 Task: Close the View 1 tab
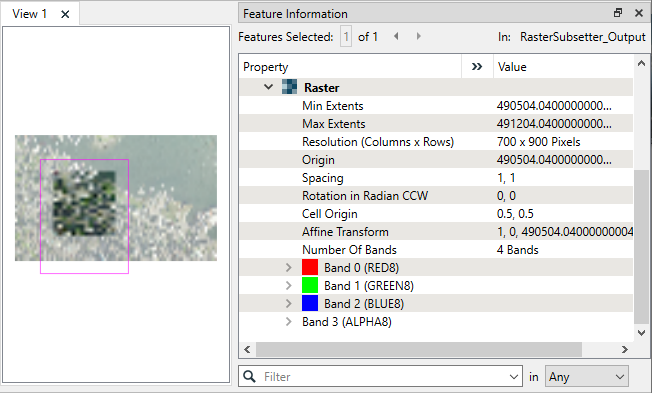pos(65,14)
